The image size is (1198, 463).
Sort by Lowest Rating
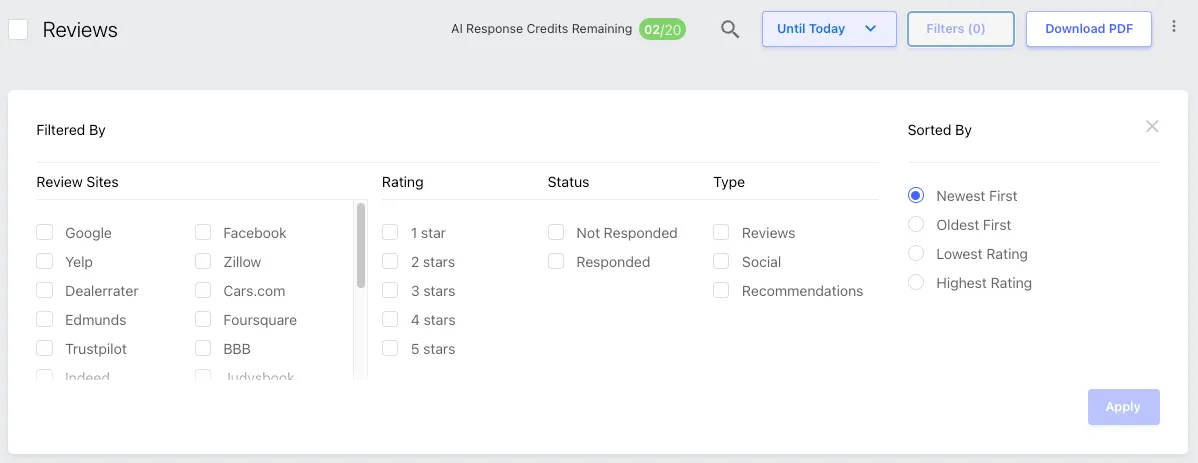click(x=916, y=254)
